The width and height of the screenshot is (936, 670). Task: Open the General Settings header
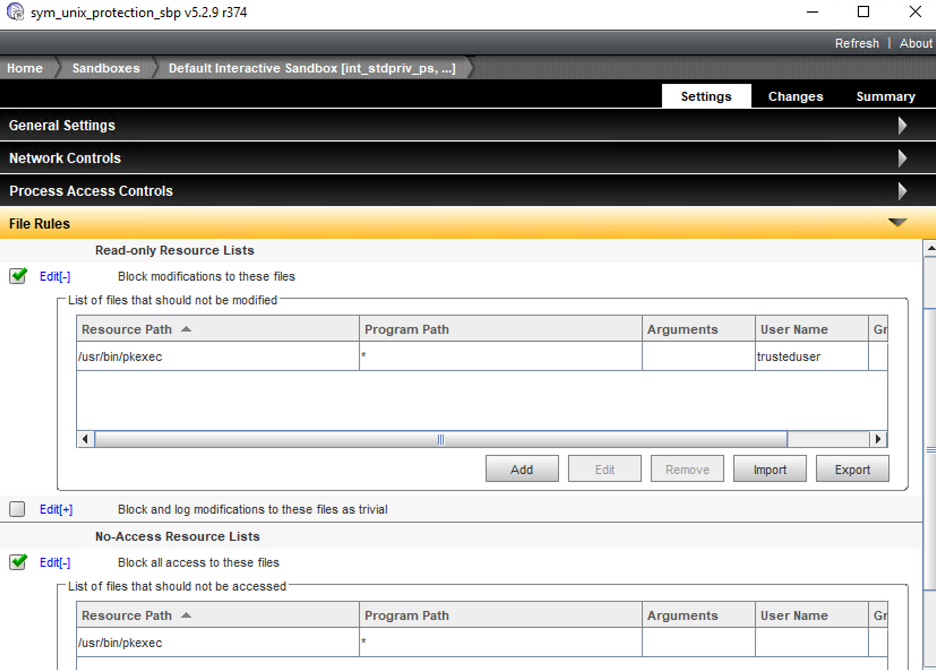tap(468, 125)
